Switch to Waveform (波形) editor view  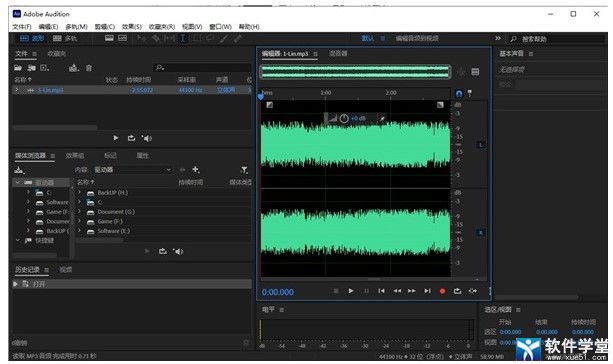click(32, 38)
